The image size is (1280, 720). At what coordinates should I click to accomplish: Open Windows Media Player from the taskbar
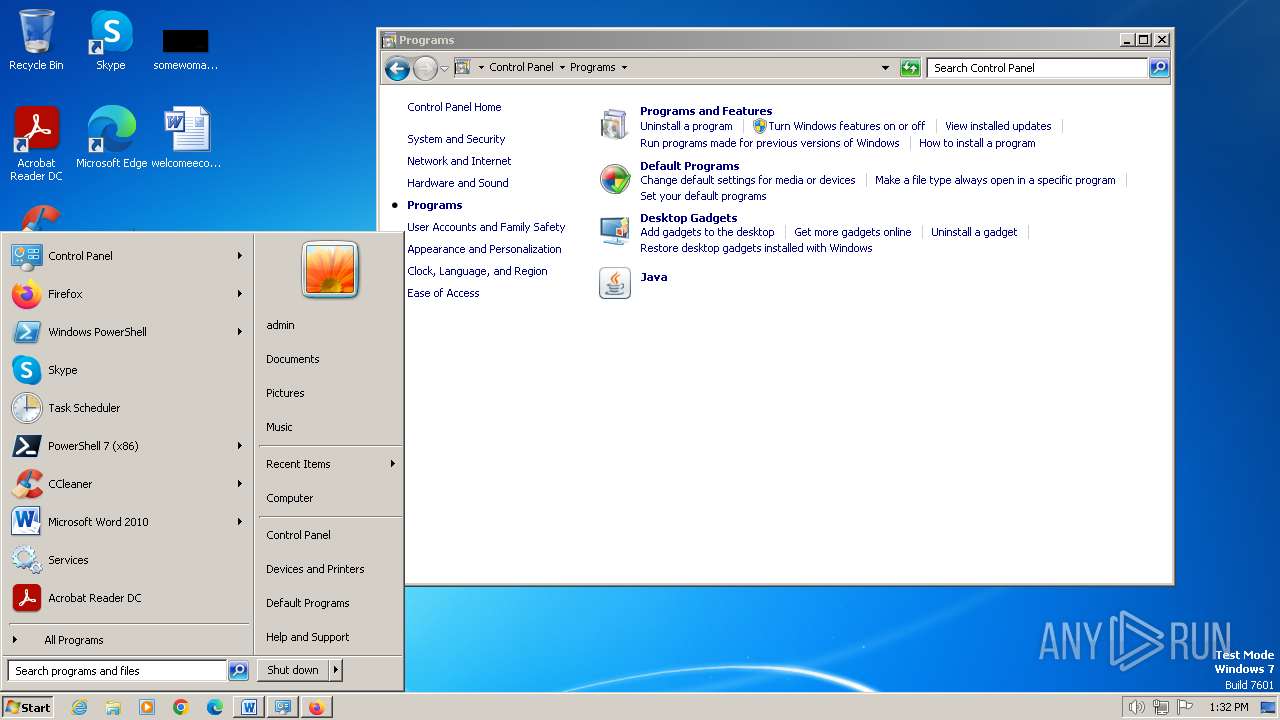(x=147, y=707)
